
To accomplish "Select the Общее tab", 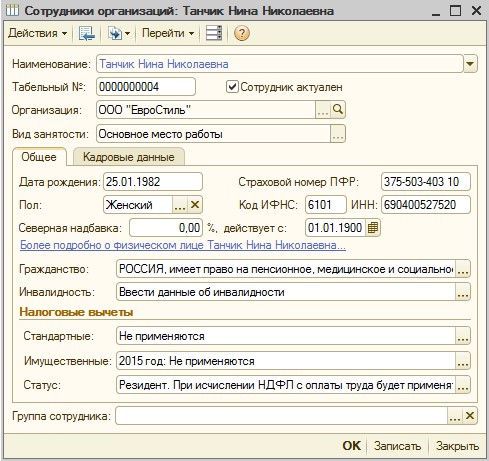I will coord(39,157).
